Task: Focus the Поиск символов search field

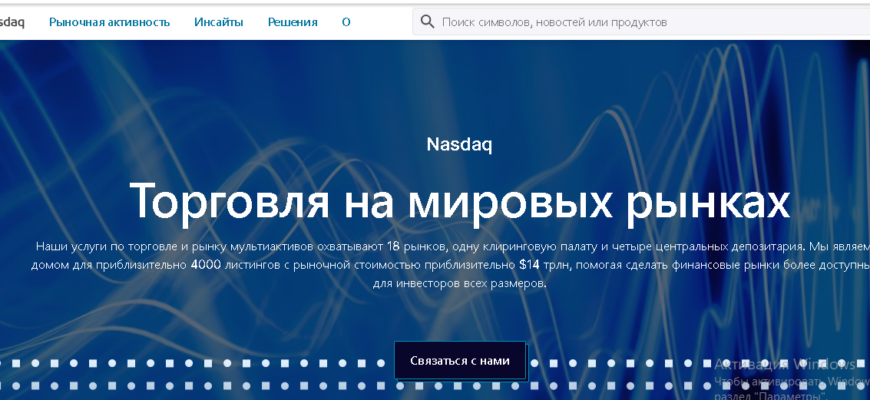Action: pos(641,22)
